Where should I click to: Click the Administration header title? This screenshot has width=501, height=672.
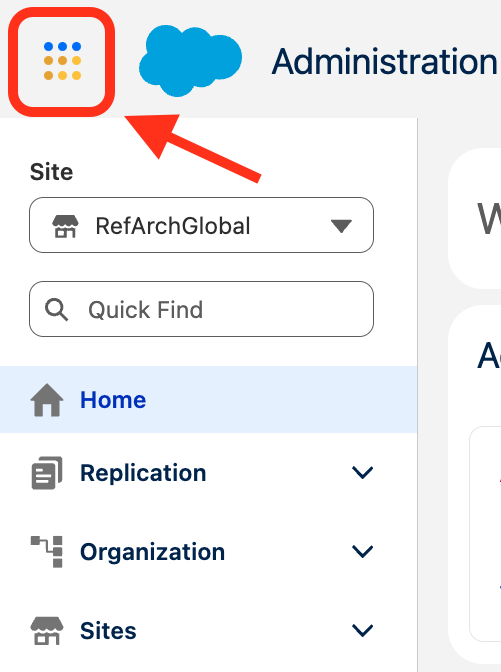[x=384, y=62]
